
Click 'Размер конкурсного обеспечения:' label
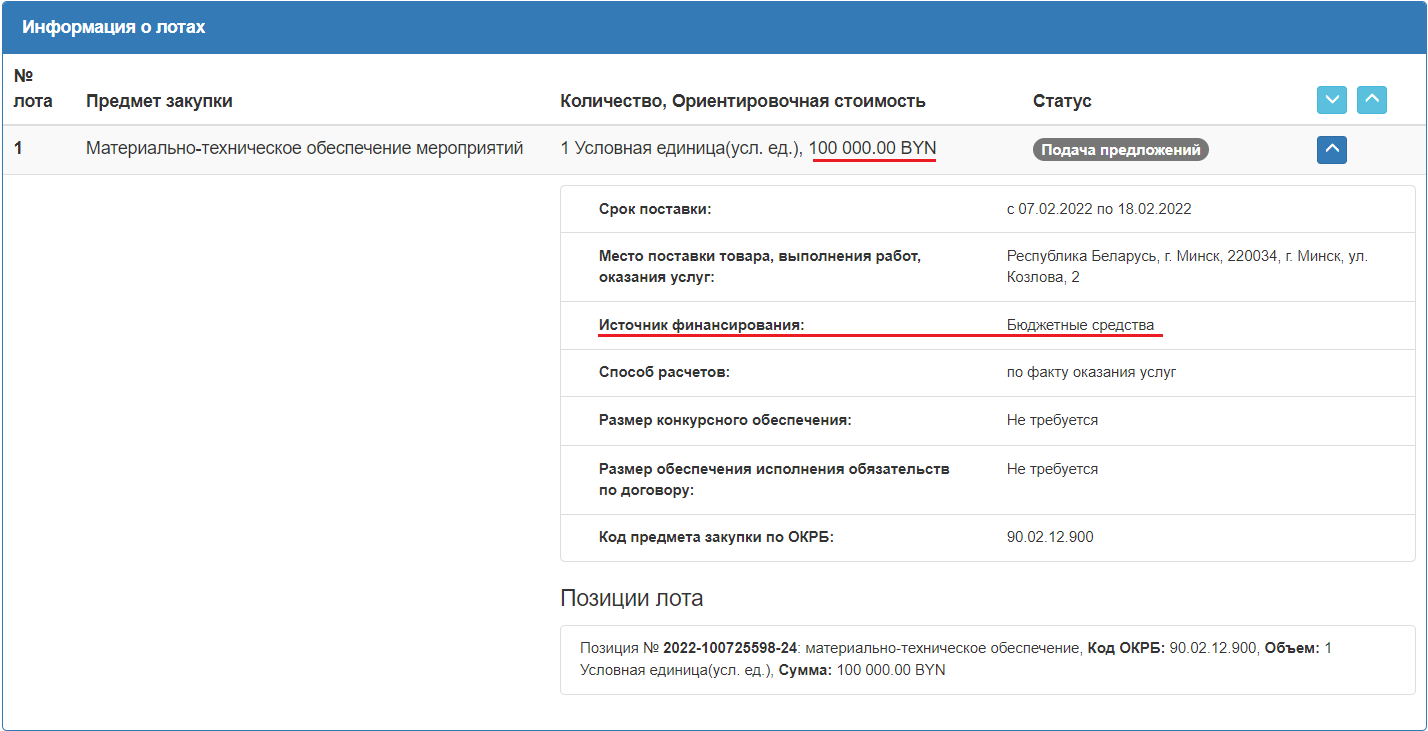(x=725, y=420)
